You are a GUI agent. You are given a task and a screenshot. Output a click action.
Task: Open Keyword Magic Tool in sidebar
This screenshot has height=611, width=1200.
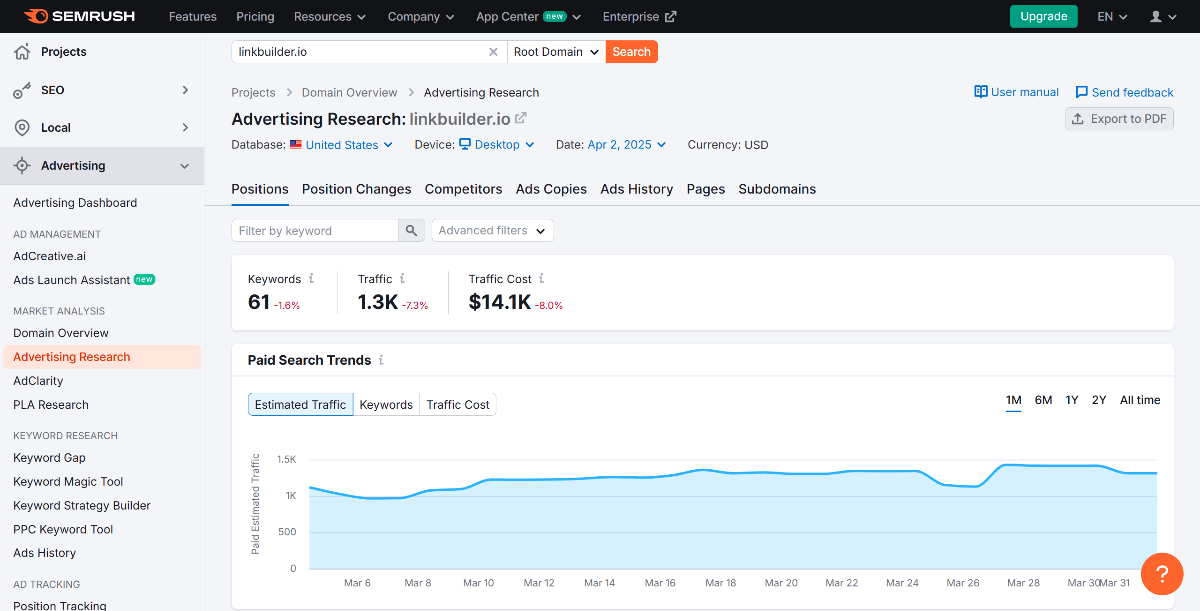[x=68, y=482]
